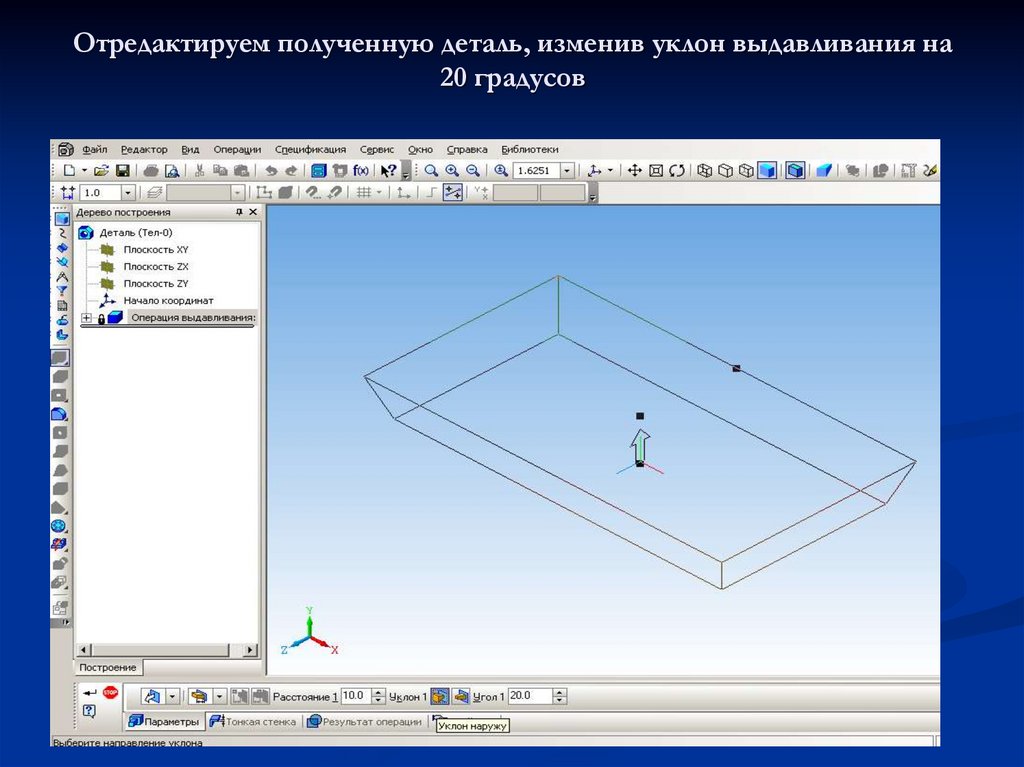Select Плоскость ZY in tree

(x=155, y=284)
